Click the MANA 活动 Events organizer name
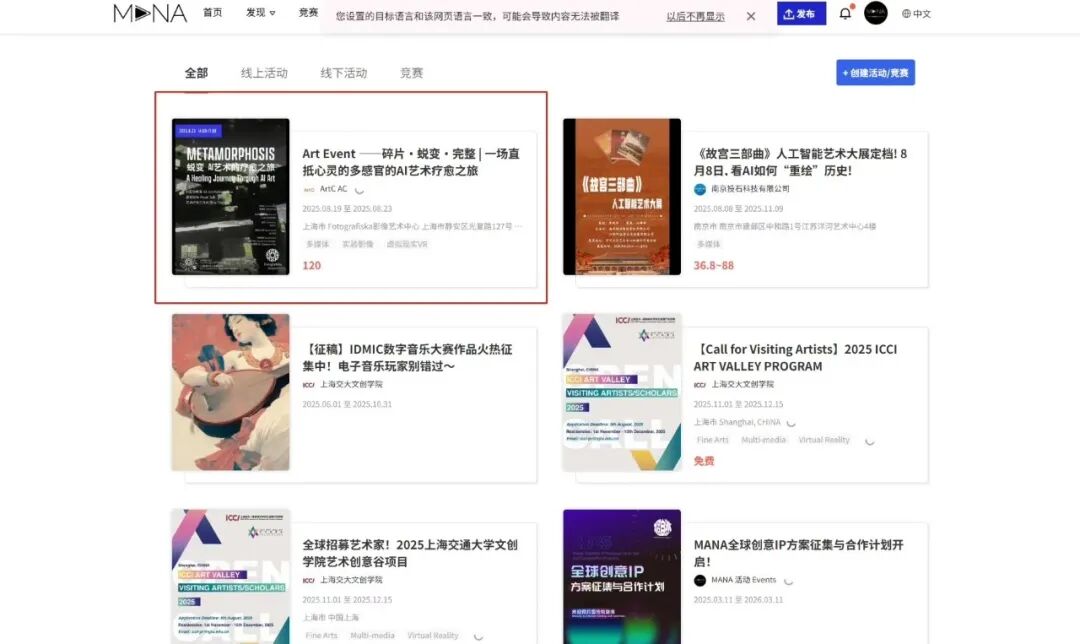This screenshot has height=644, width=1080. (743, 580)
